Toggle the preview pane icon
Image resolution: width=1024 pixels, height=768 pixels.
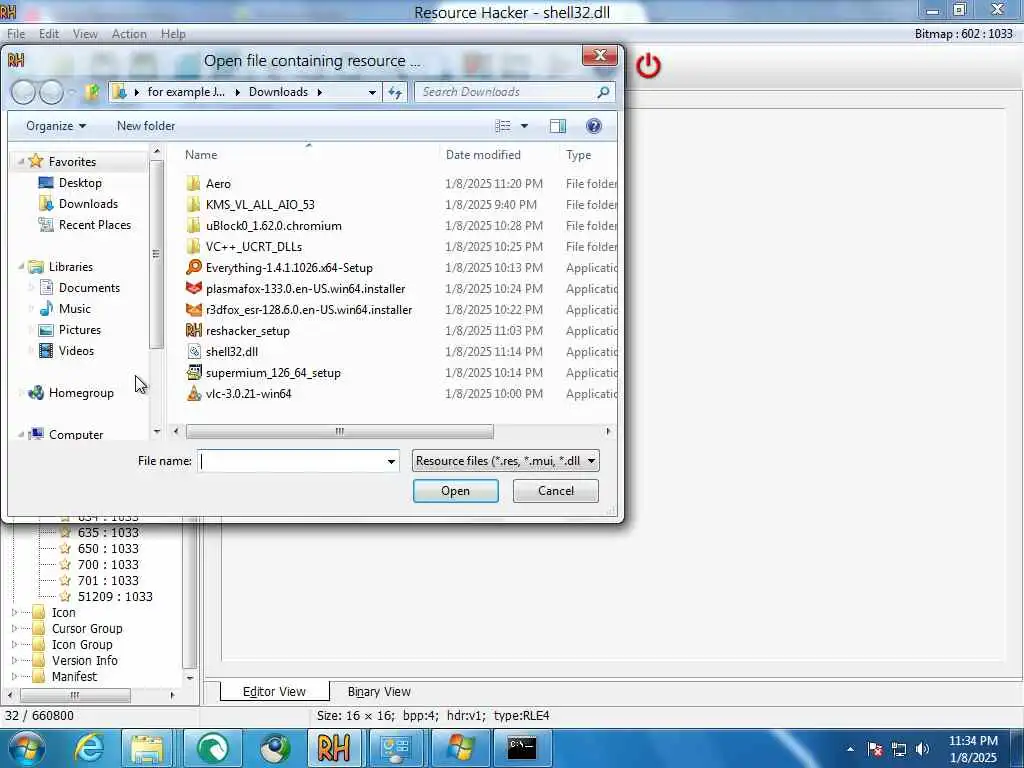(x=558, y=126)
